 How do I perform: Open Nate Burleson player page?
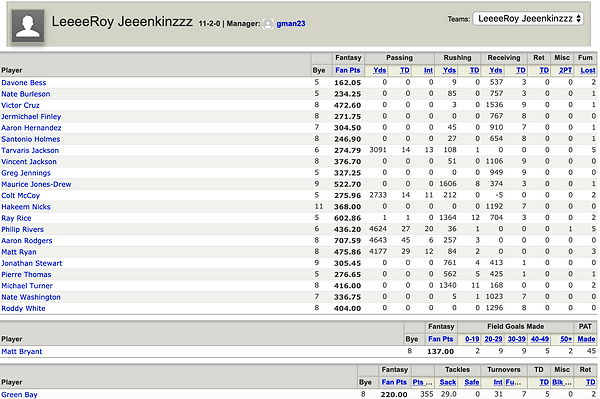tap(26, 94)
